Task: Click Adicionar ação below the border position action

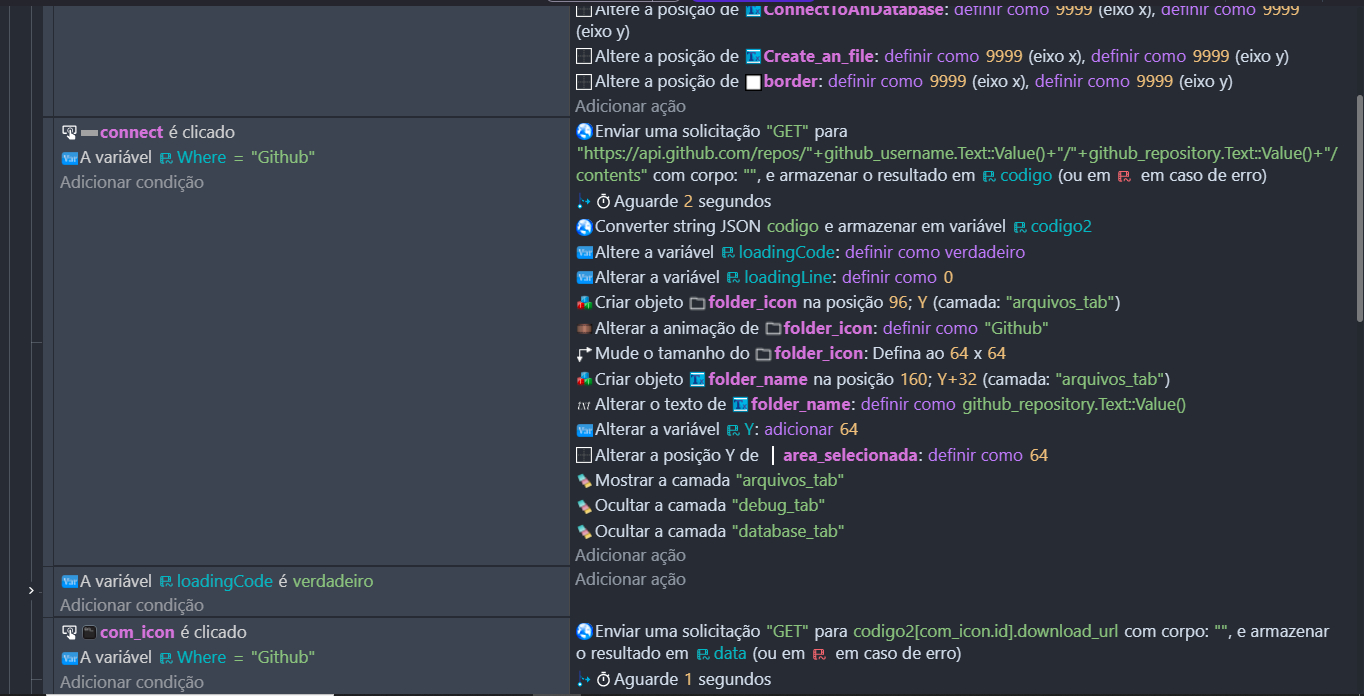Action: 630,106
